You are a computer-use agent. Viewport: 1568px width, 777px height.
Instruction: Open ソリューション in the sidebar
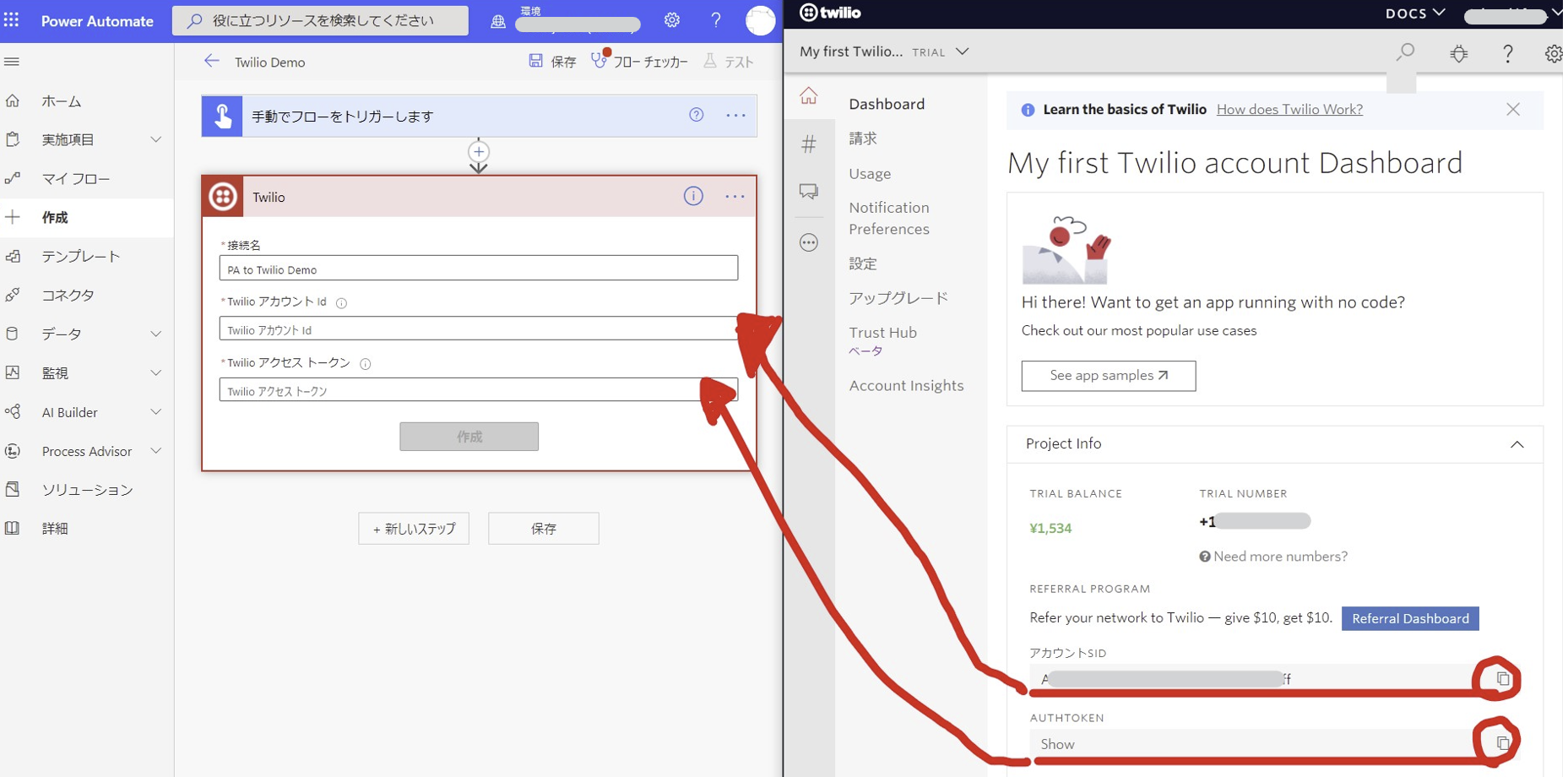point(87,490)
